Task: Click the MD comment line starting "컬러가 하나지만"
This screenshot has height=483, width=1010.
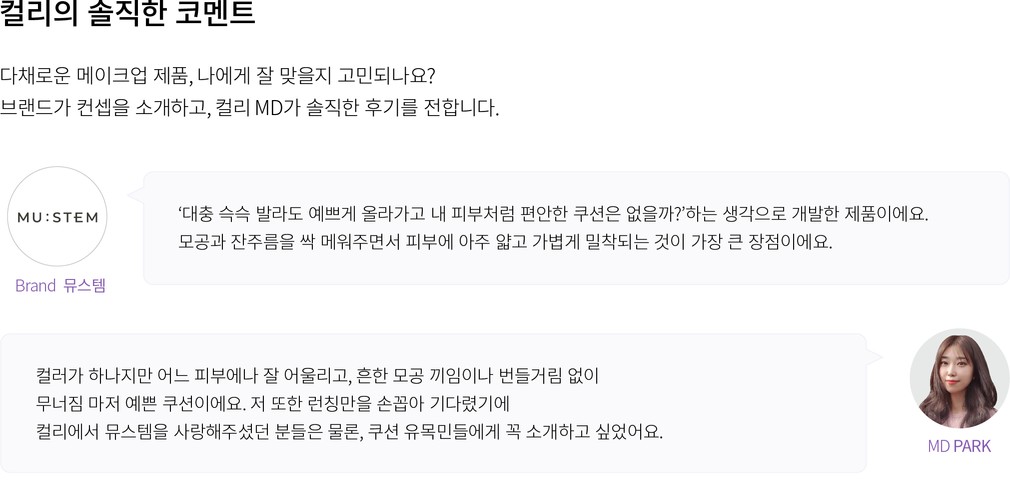Action: click(316, 377)
